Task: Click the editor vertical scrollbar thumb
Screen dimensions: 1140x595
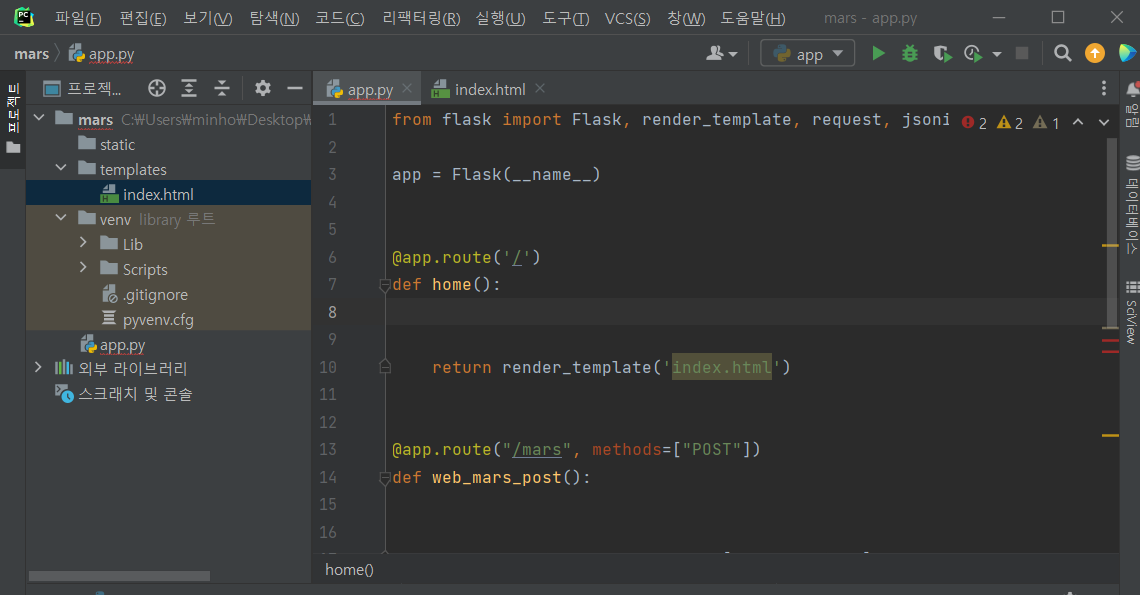Action: (1112, 233)
